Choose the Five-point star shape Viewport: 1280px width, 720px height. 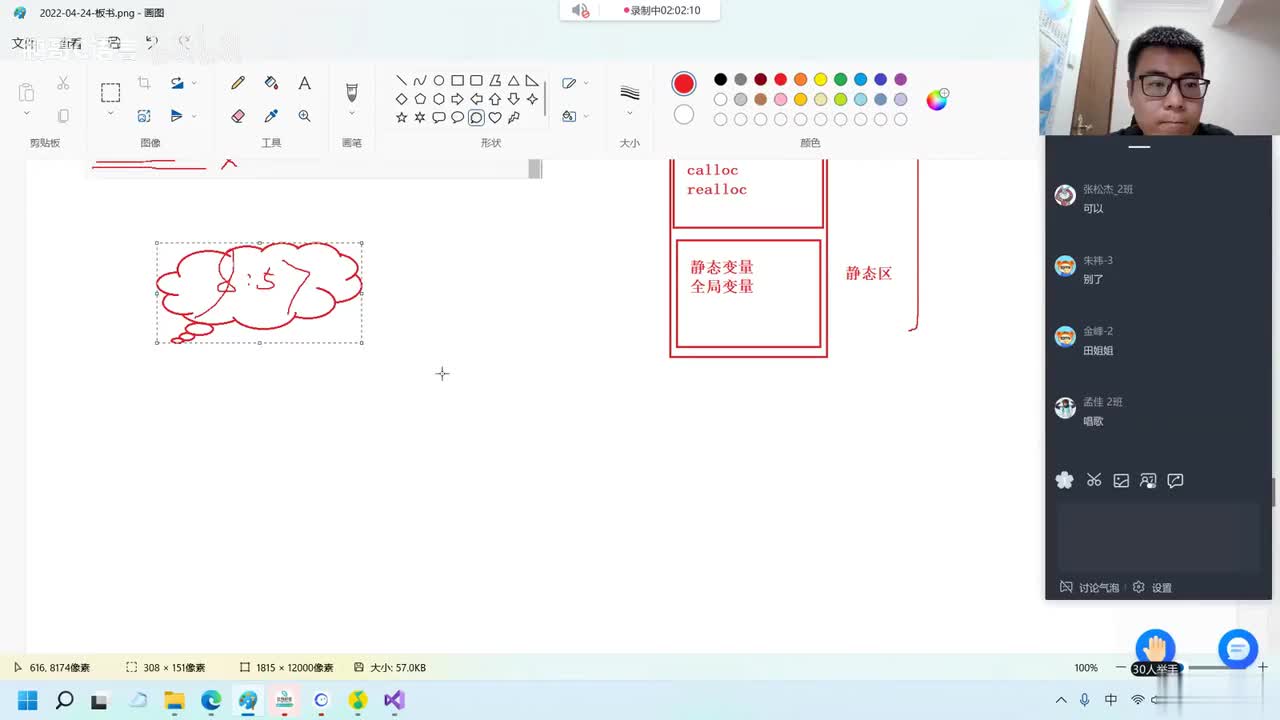coord(401,117)
